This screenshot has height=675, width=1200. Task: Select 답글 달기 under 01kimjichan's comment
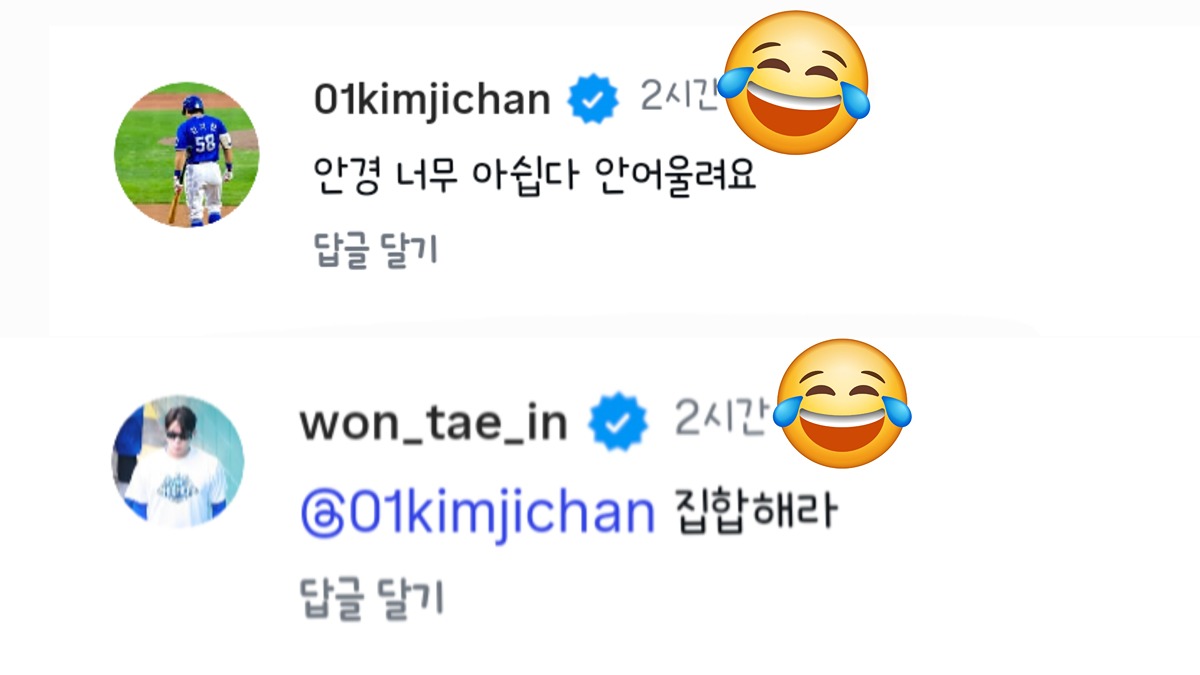tap(375, 250)
